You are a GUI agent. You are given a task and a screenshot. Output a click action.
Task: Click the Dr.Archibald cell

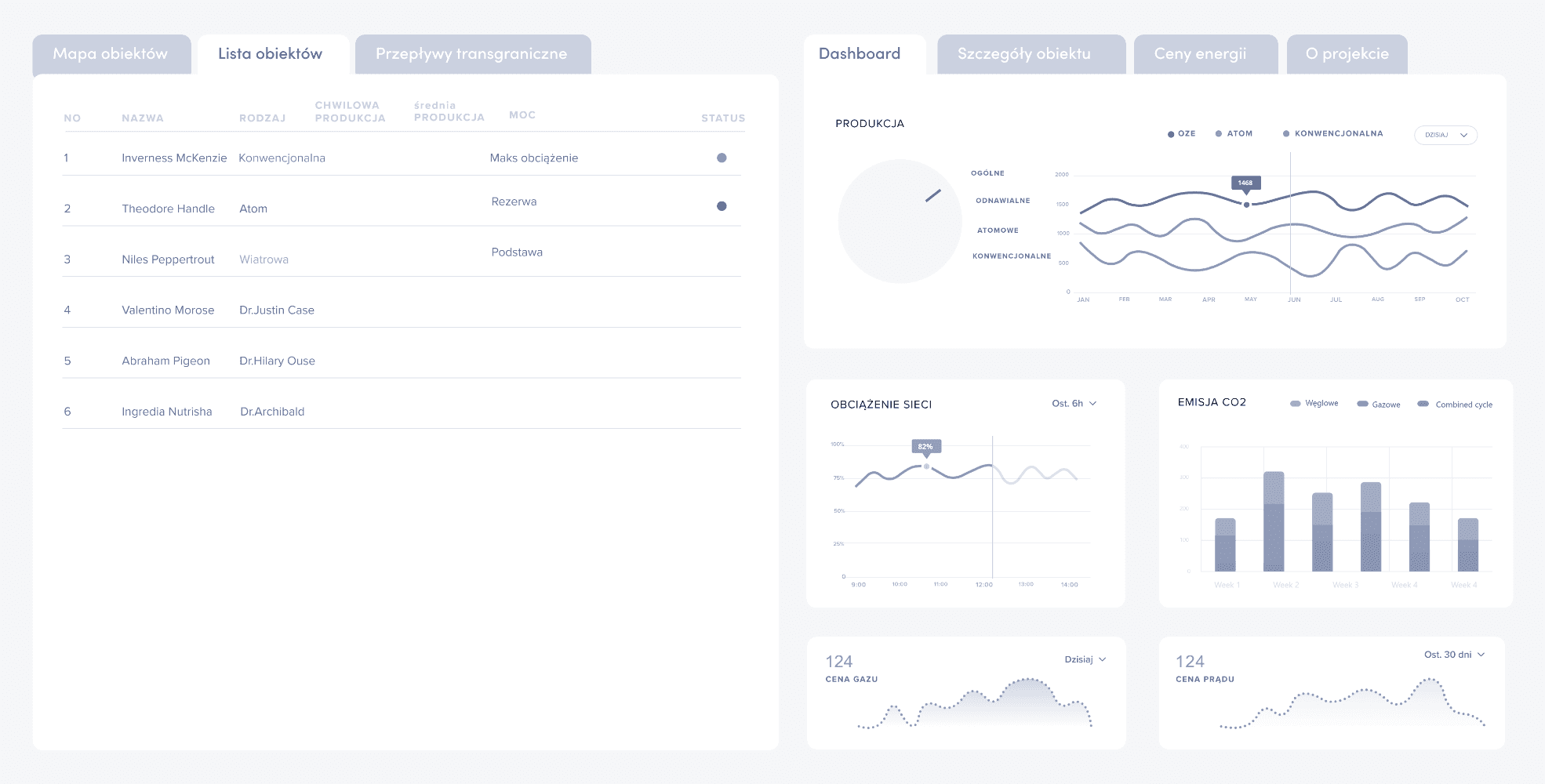pyautogui.click(x=272, y=412)
